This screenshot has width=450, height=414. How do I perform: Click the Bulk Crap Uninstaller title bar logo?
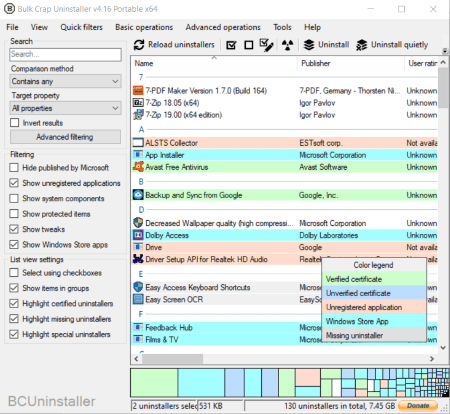[x=9, y=9]
